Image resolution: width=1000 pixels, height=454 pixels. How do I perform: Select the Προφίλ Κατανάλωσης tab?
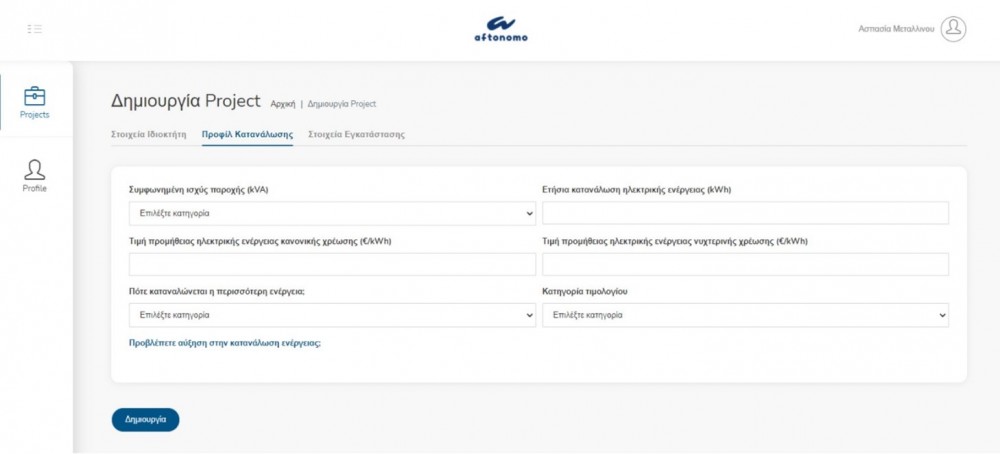pos(247,134)
